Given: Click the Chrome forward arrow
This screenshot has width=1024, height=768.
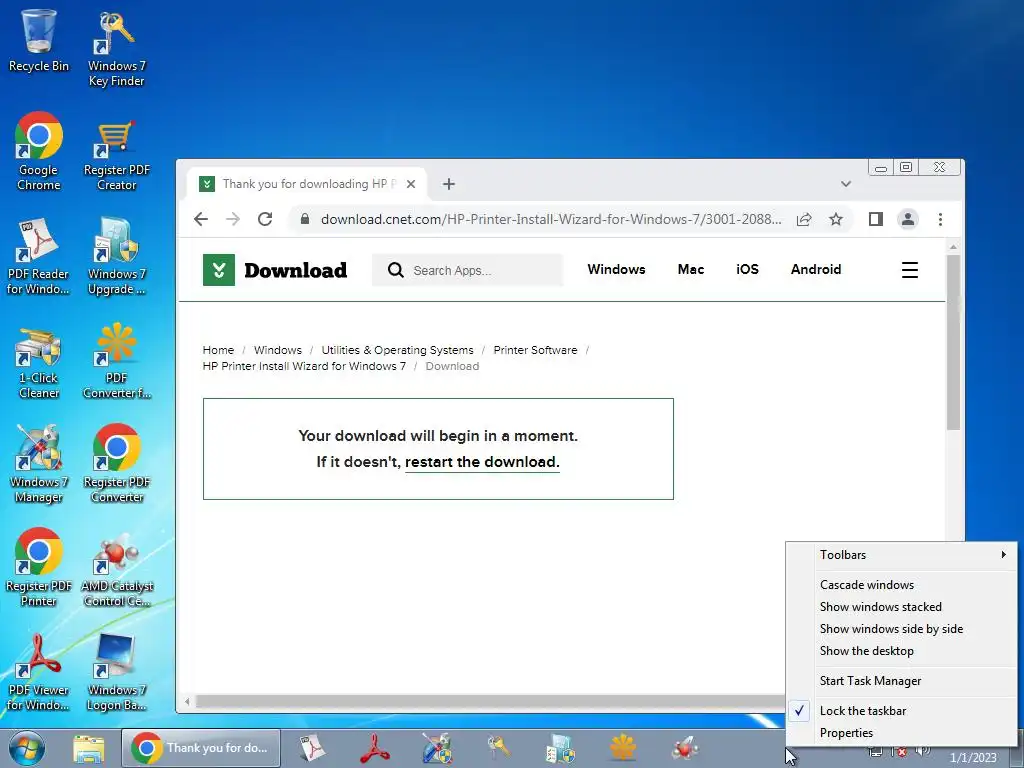Looking at the screenshot, I should tap(233, 219).
